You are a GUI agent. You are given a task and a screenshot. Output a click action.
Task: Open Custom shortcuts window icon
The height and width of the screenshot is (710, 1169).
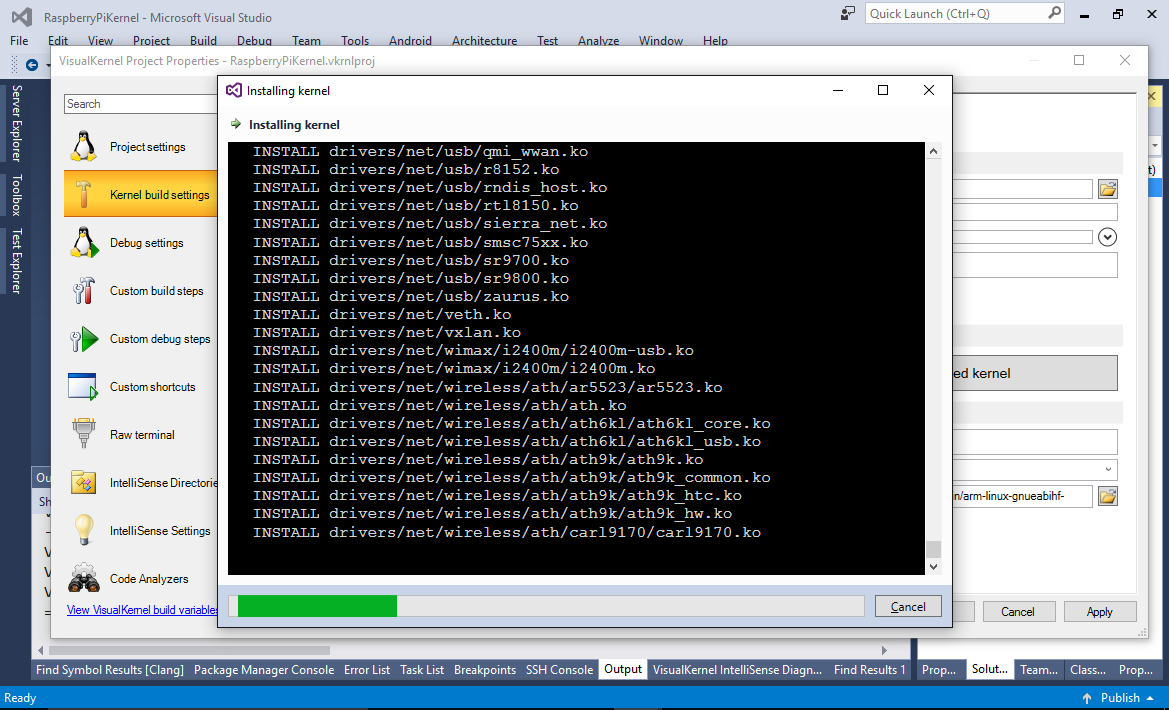(83, 386)
